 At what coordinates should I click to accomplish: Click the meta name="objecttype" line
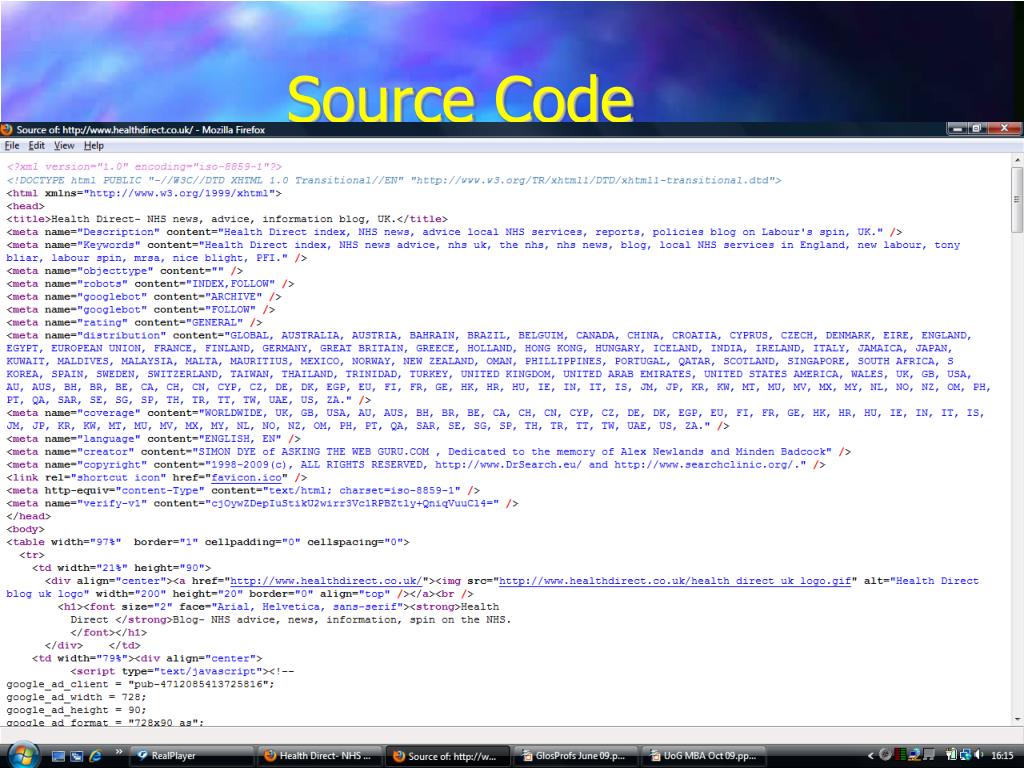pos(125,270)
